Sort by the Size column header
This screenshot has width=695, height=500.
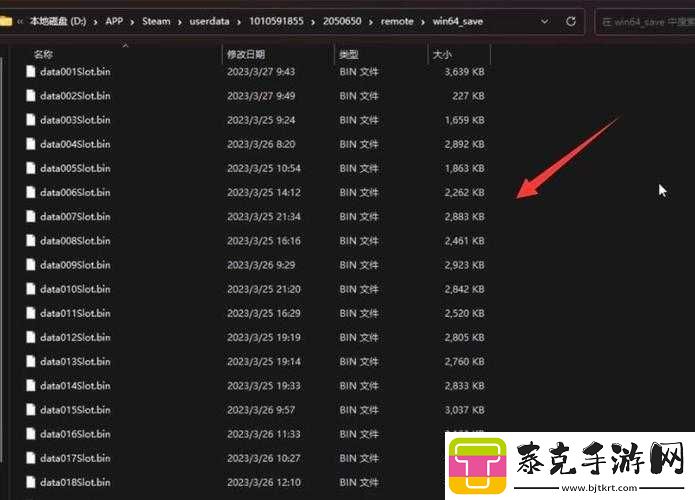pyautogui.click(x=442, y=54)
